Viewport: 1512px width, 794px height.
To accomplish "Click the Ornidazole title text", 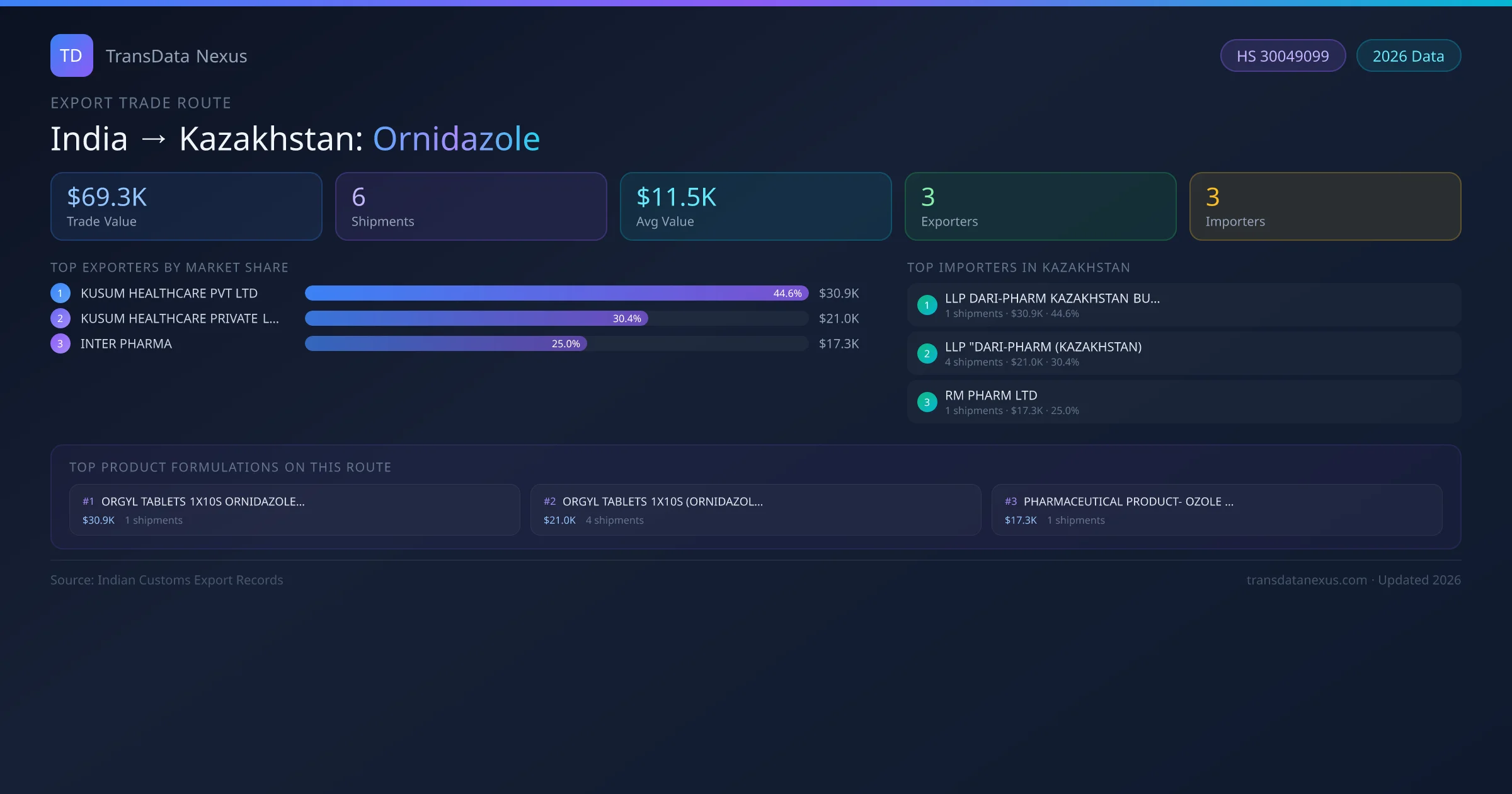I will click(x=456, y=139).
